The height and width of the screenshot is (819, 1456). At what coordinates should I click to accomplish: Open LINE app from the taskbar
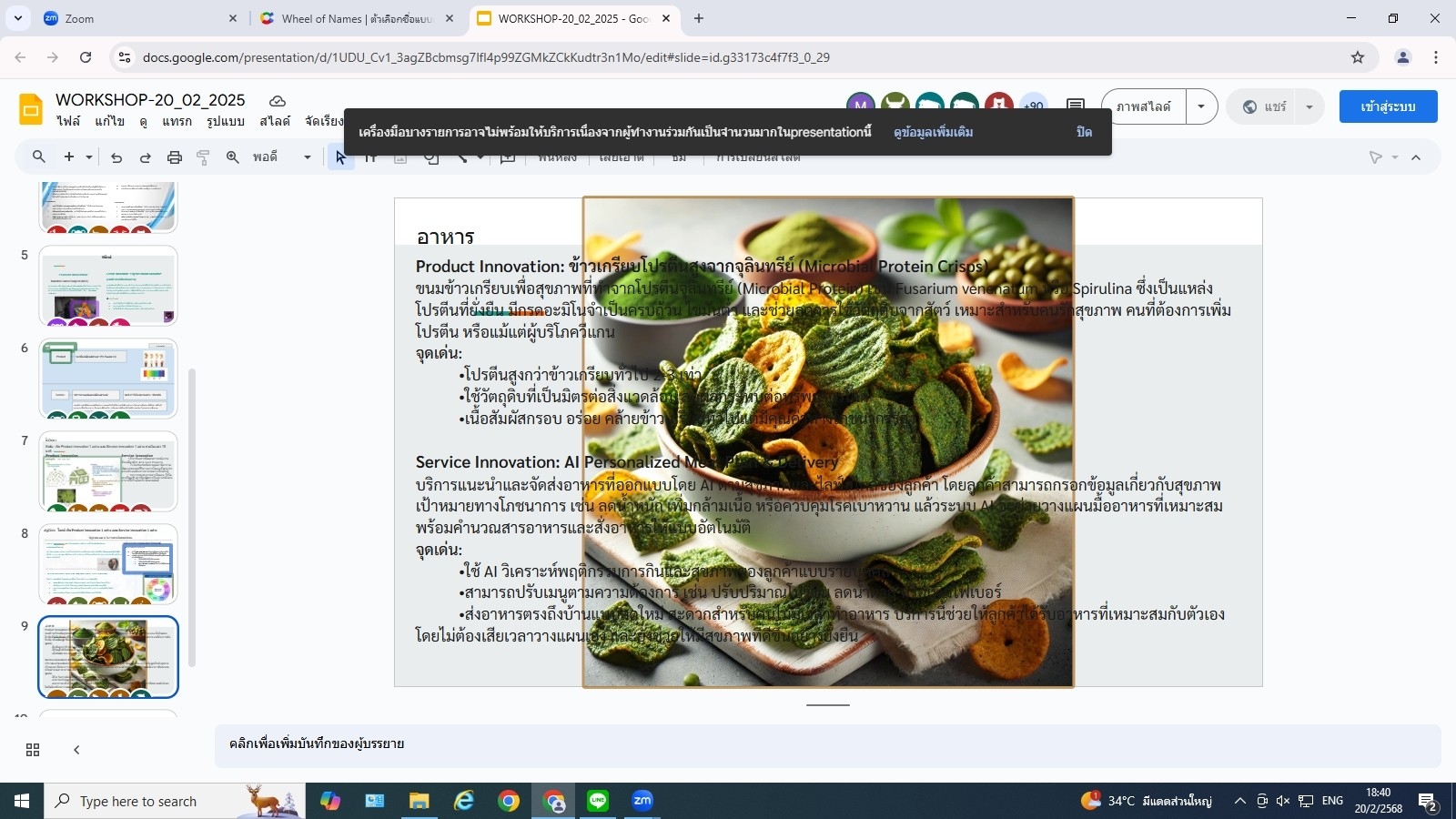pos(598,801)
